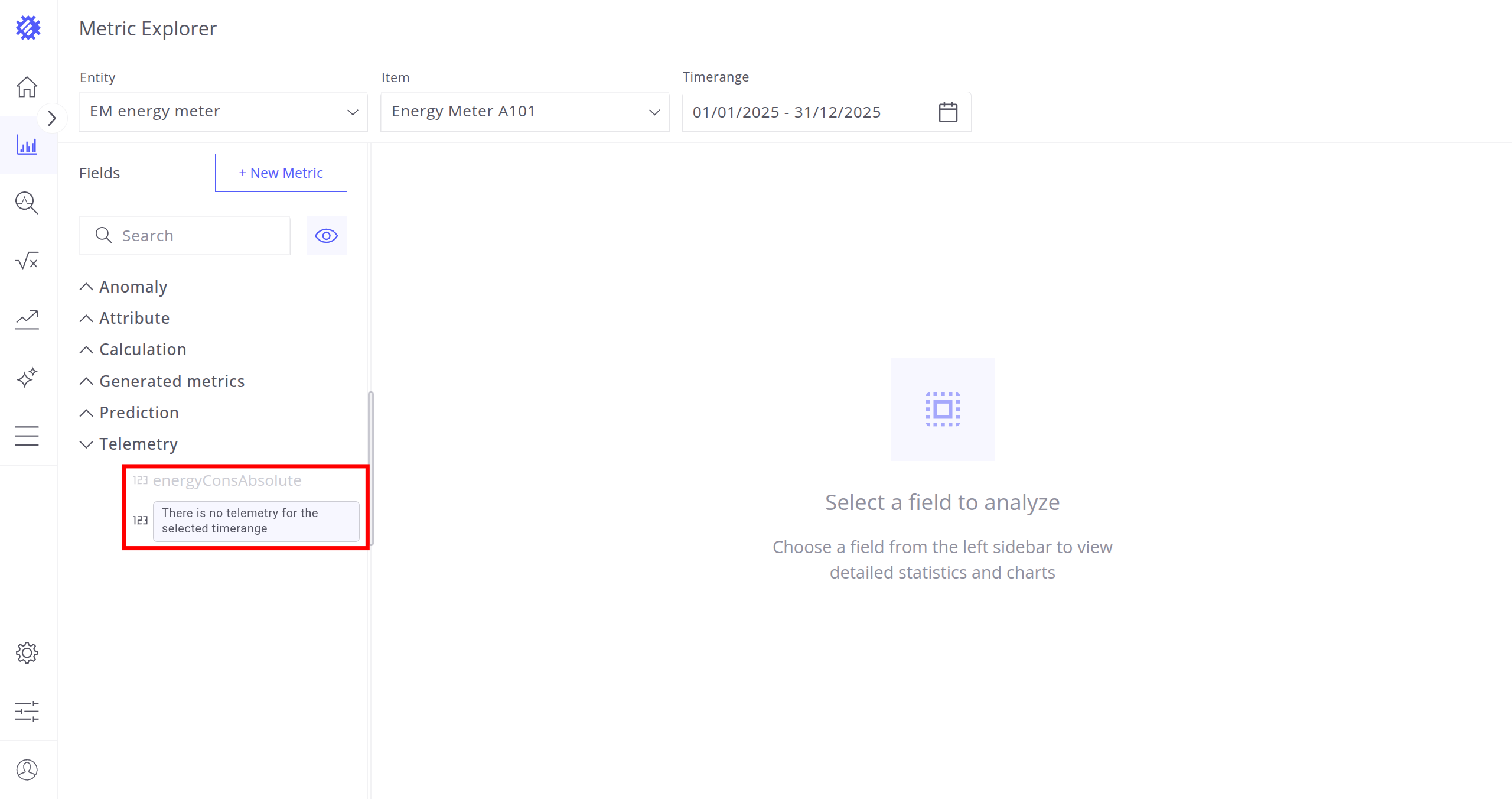The height and width of the screenshot is (799, 1512).
Task: Open the calendar date picker icon
Action: coord(948,112)
